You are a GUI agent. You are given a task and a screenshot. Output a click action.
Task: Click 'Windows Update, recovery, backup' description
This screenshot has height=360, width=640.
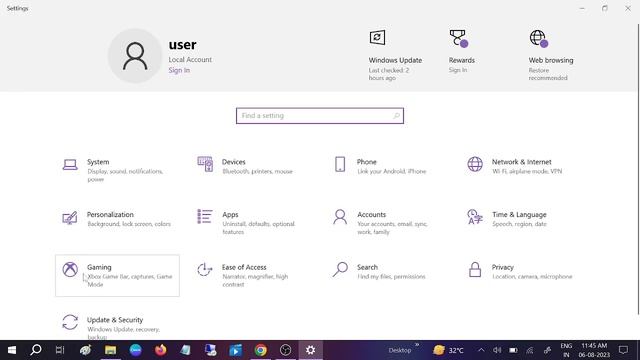point(123,333)
